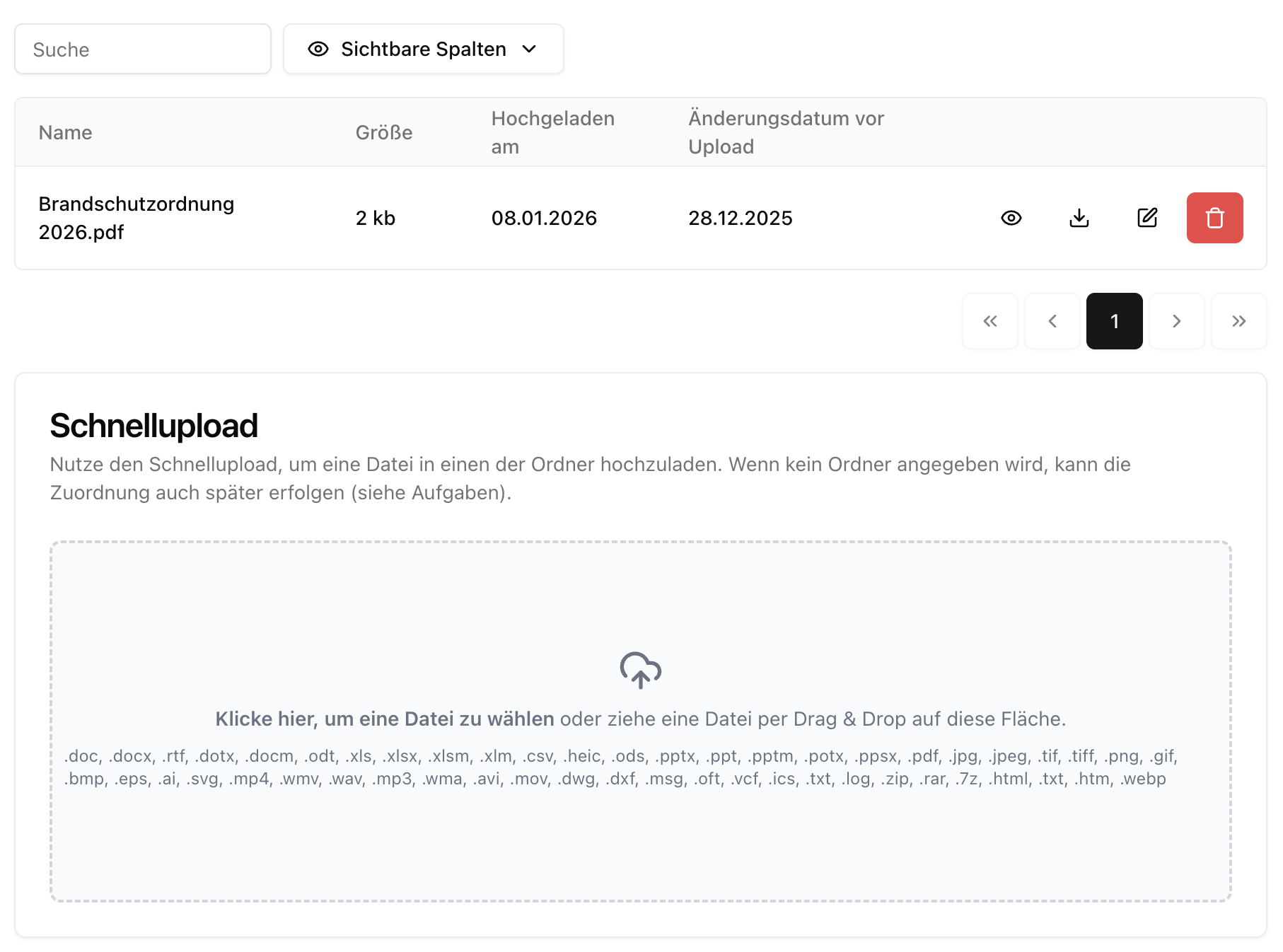Click the cloud upload icon
Screen dimensions: 1283x952
640,670
